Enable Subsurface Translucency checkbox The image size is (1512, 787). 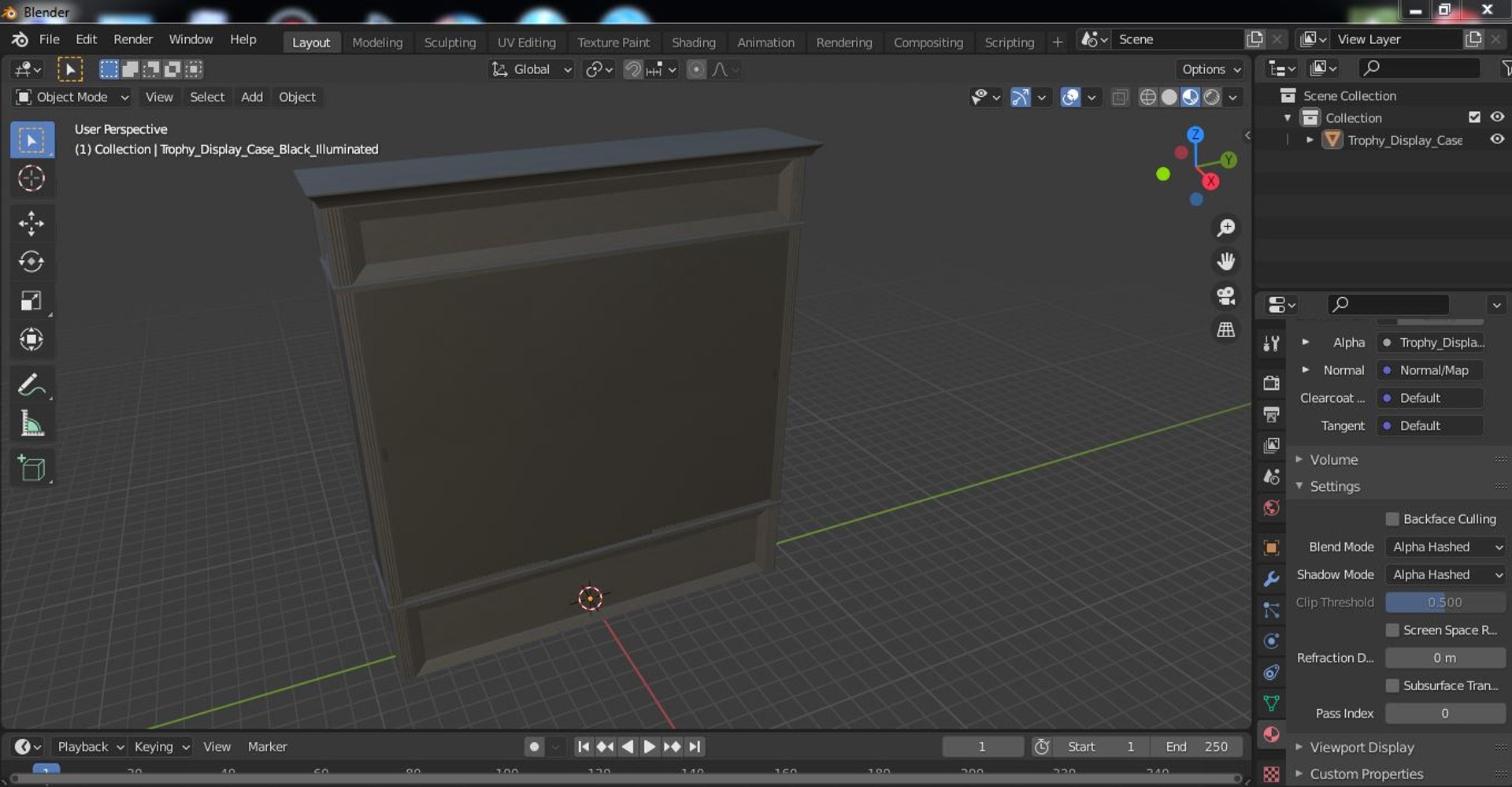(x=1392, y=685)
